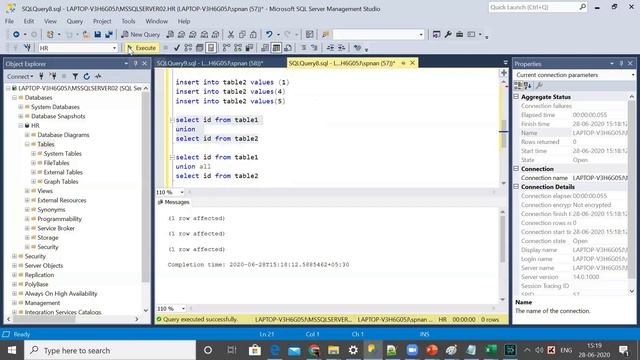The height and width of the screenshot is (360, 640).
Task: Open the File menu
Action: [9, 21]
